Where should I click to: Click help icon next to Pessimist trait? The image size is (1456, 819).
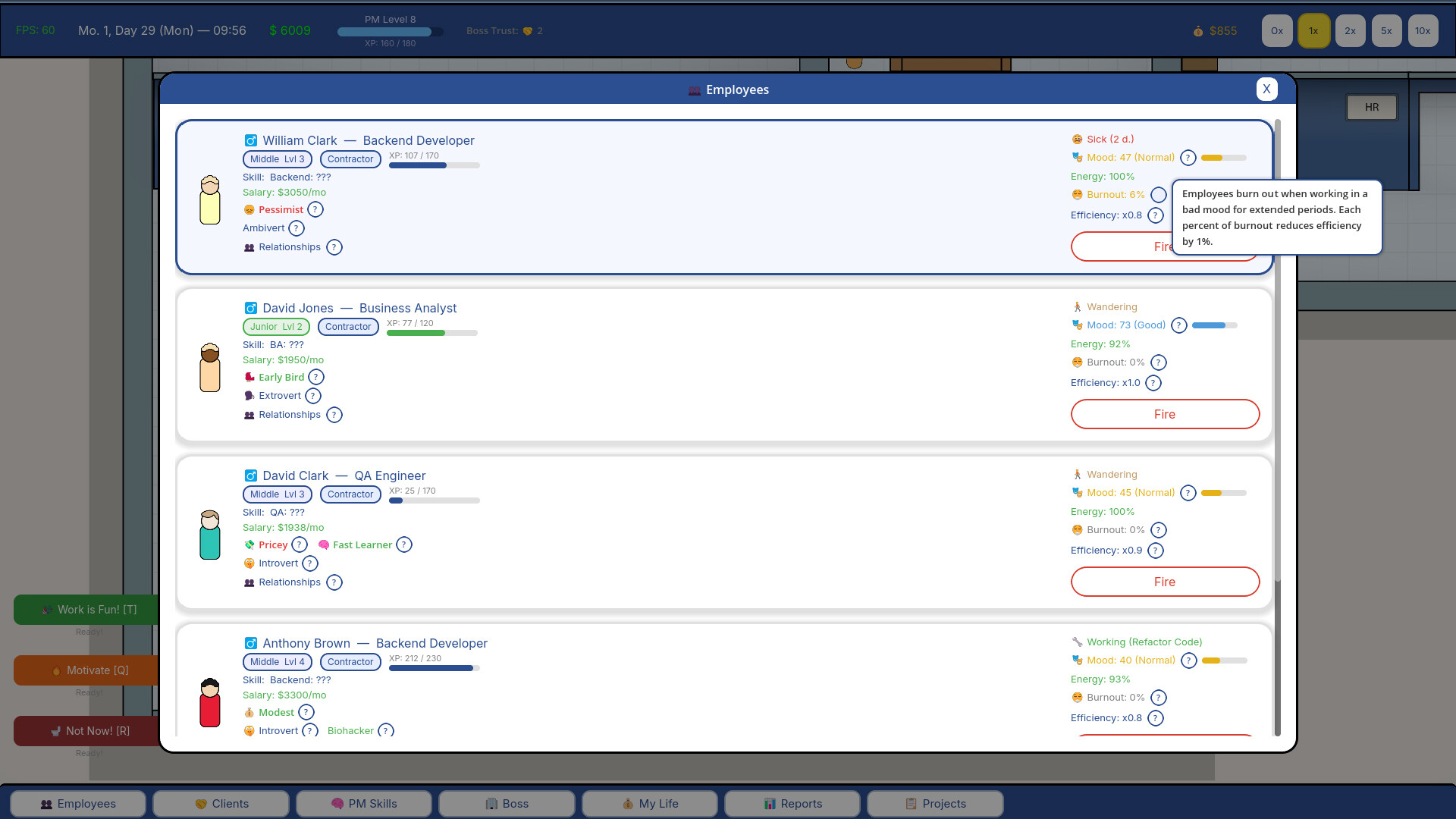[x=315, y=209]
